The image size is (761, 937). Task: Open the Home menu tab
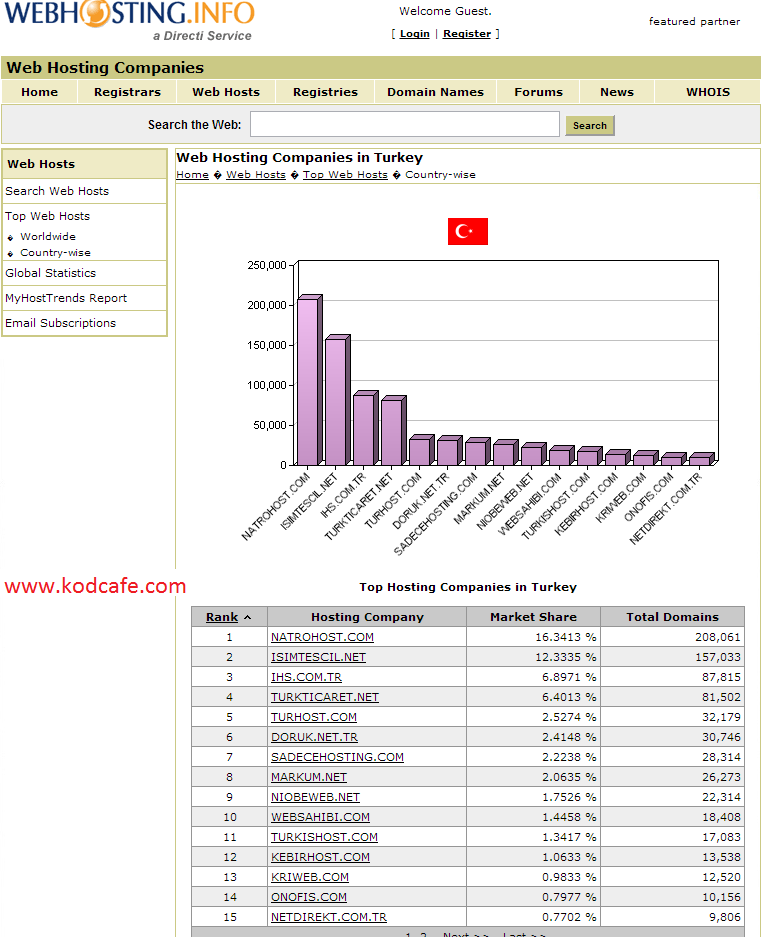[39, 92]
